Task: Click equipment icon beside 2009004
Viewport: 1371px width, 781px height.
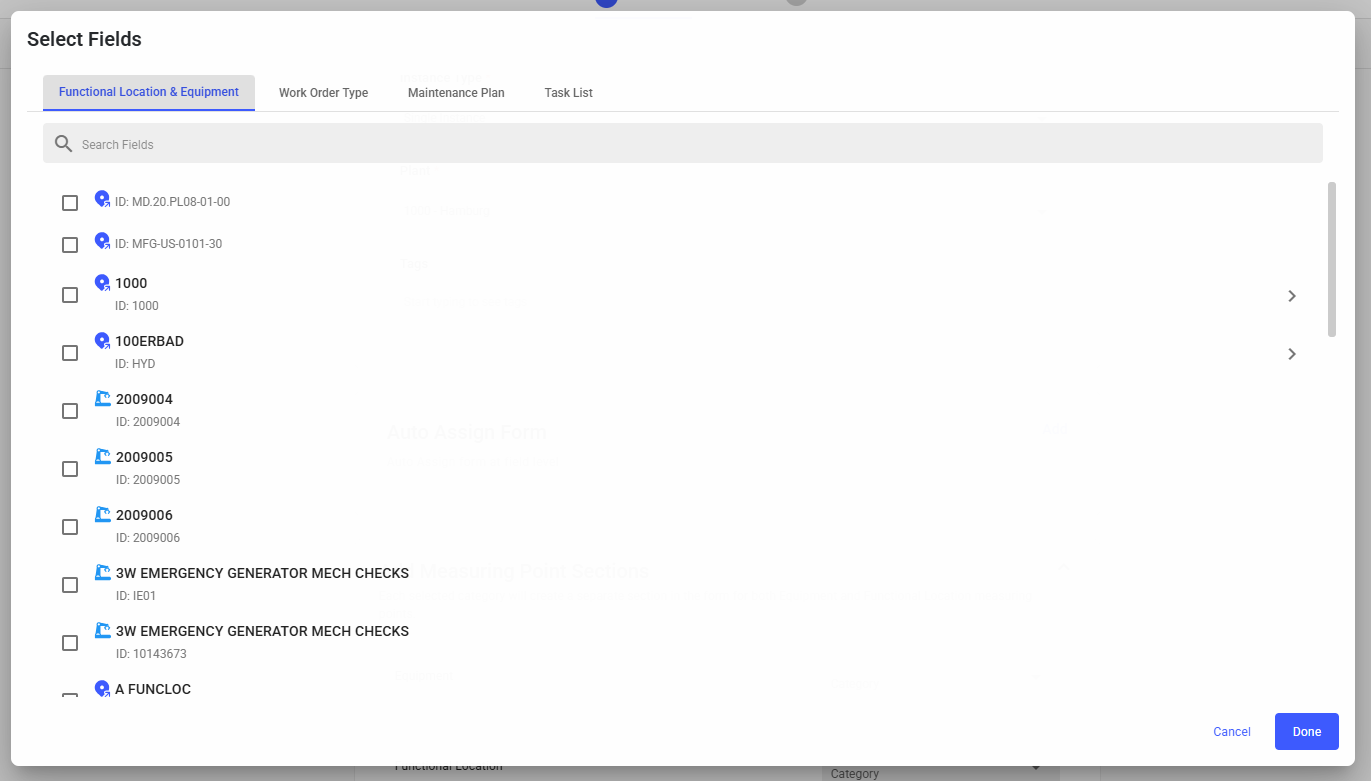Action: pyautogui.click(x=102, y=399)
